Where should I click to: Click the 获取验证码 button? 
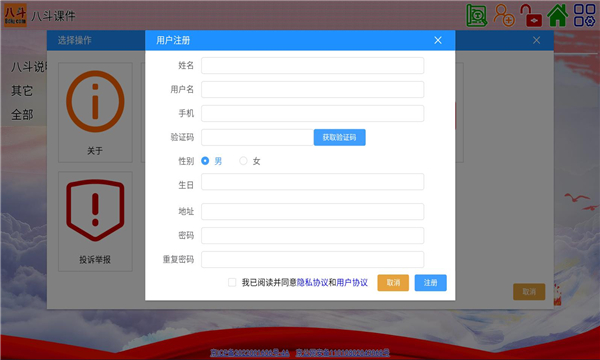click(x=339, y=137)
